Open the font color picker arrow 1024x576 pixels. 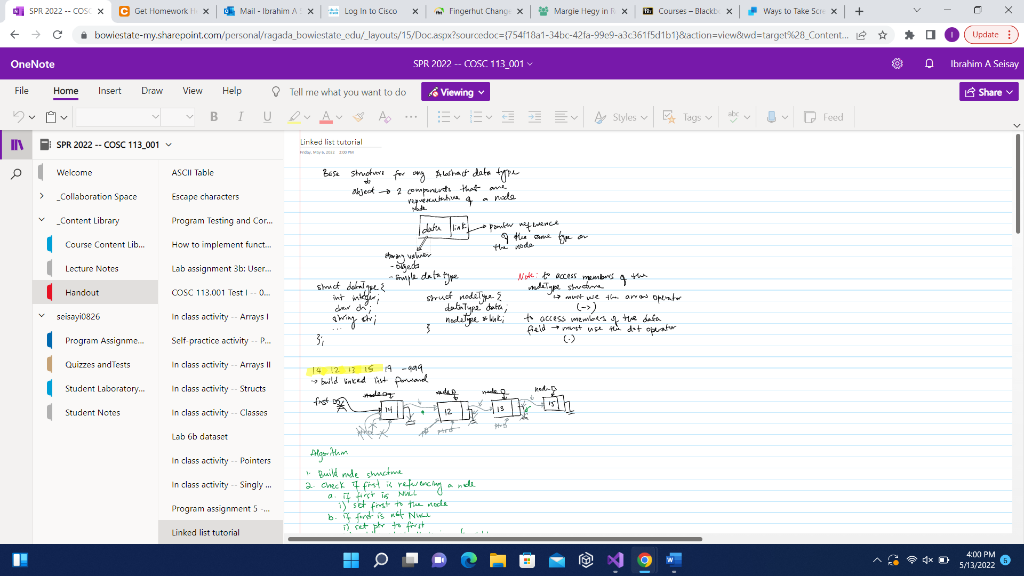[x=338, y=116]
